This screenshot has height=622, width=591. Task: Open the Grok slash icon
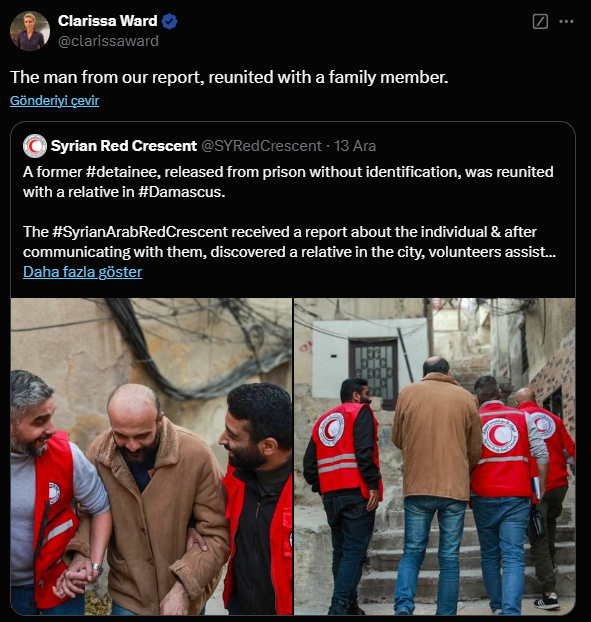[x=540, y=21]
